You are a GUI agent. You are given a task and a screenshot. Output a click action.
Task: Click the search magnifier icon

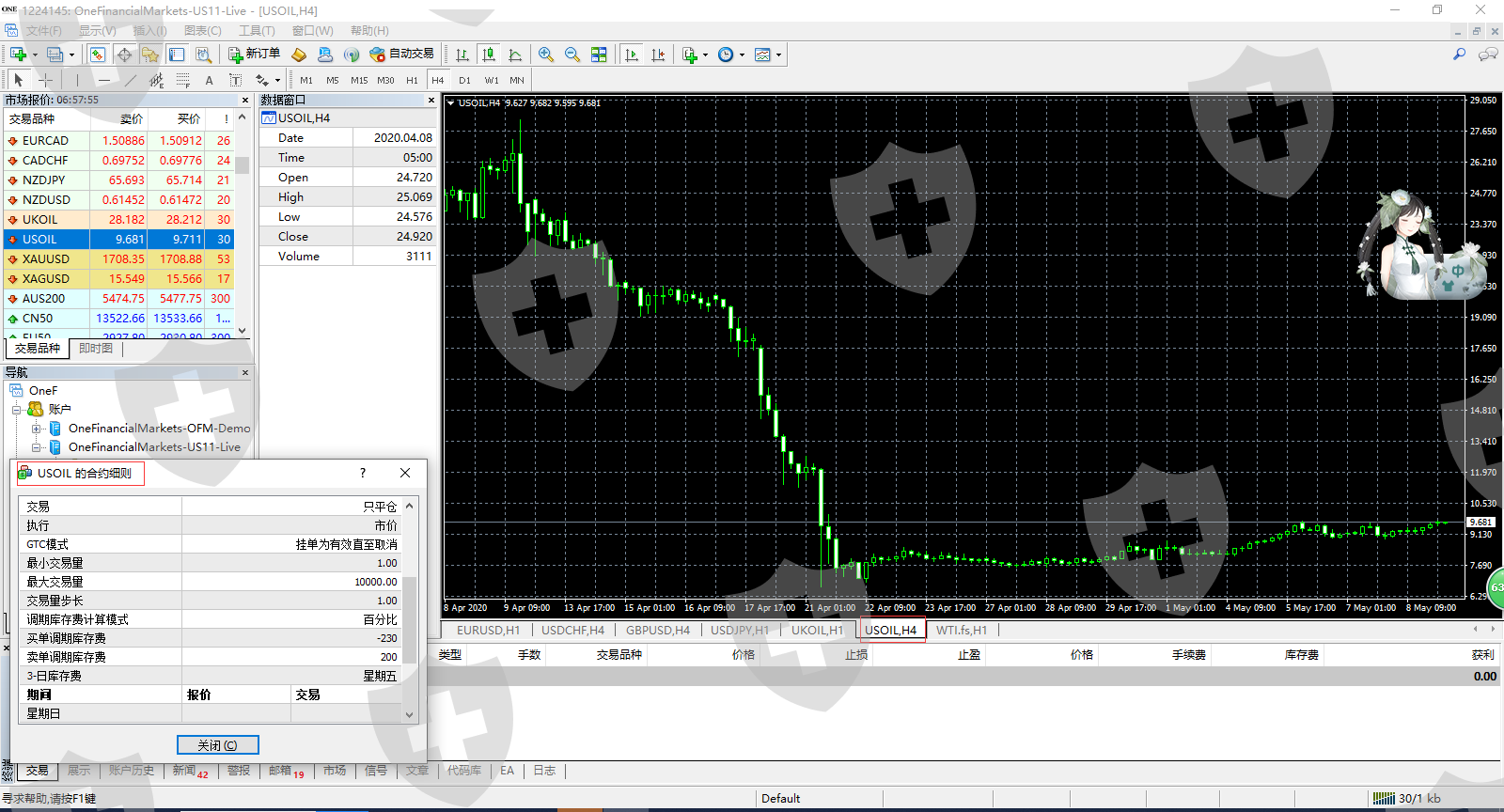[x=1459, y=55]
